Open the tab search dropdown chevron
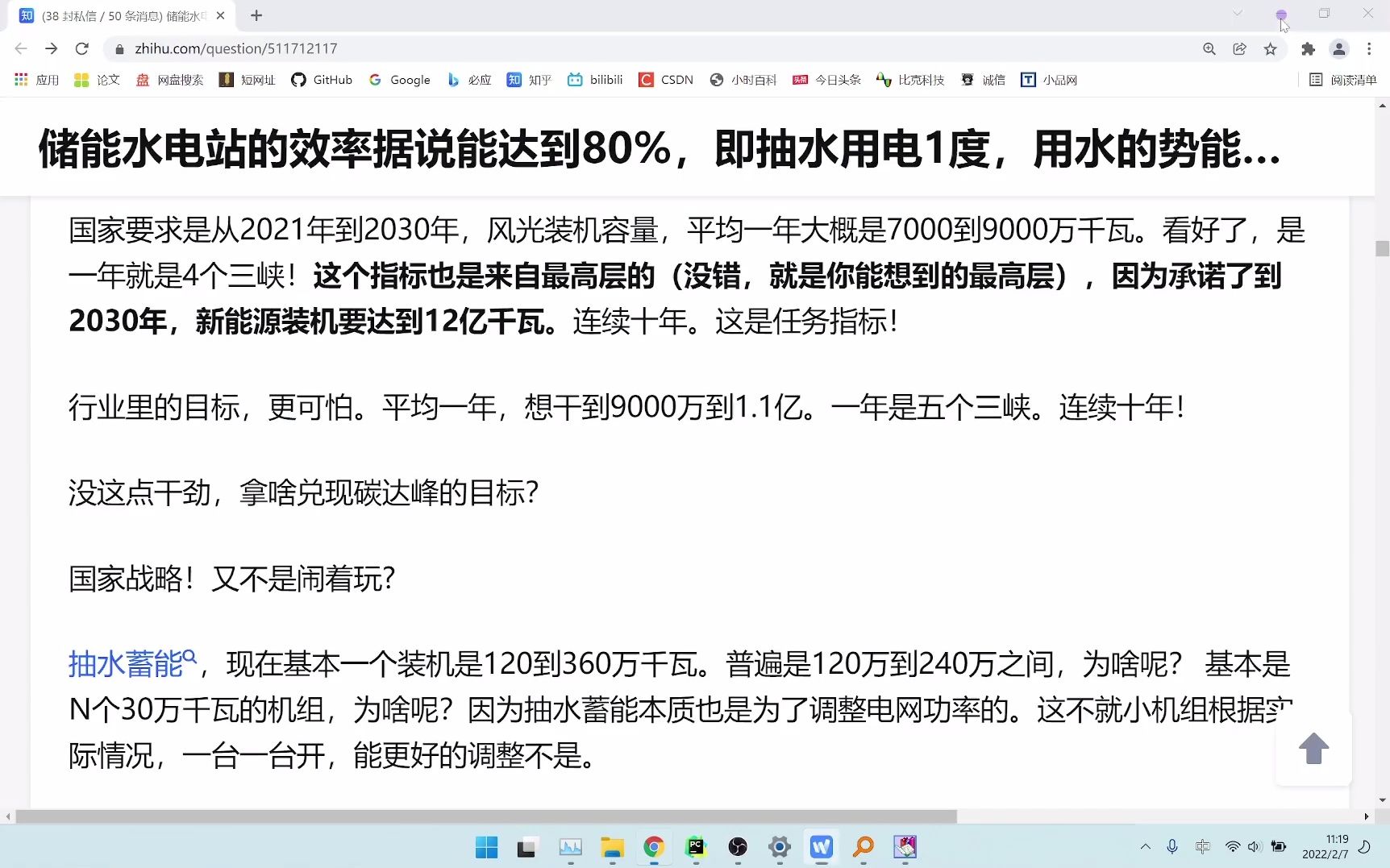 [1238, 13]
